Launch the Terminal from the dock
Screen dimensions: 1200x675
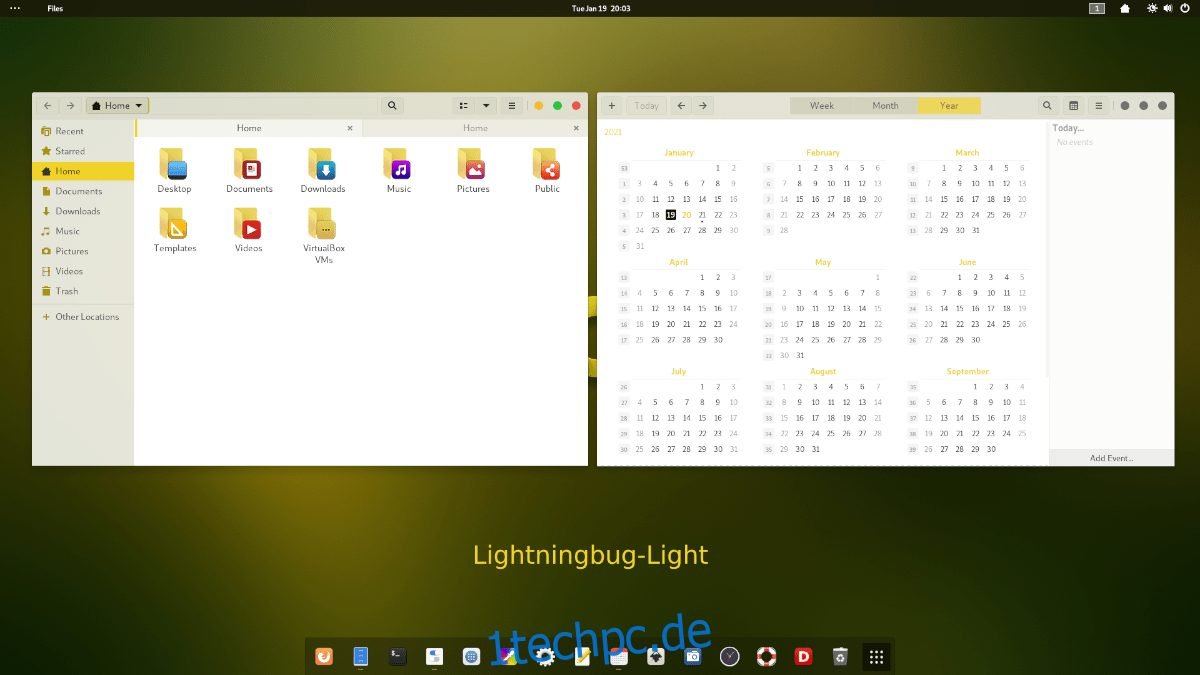[398, 656]
